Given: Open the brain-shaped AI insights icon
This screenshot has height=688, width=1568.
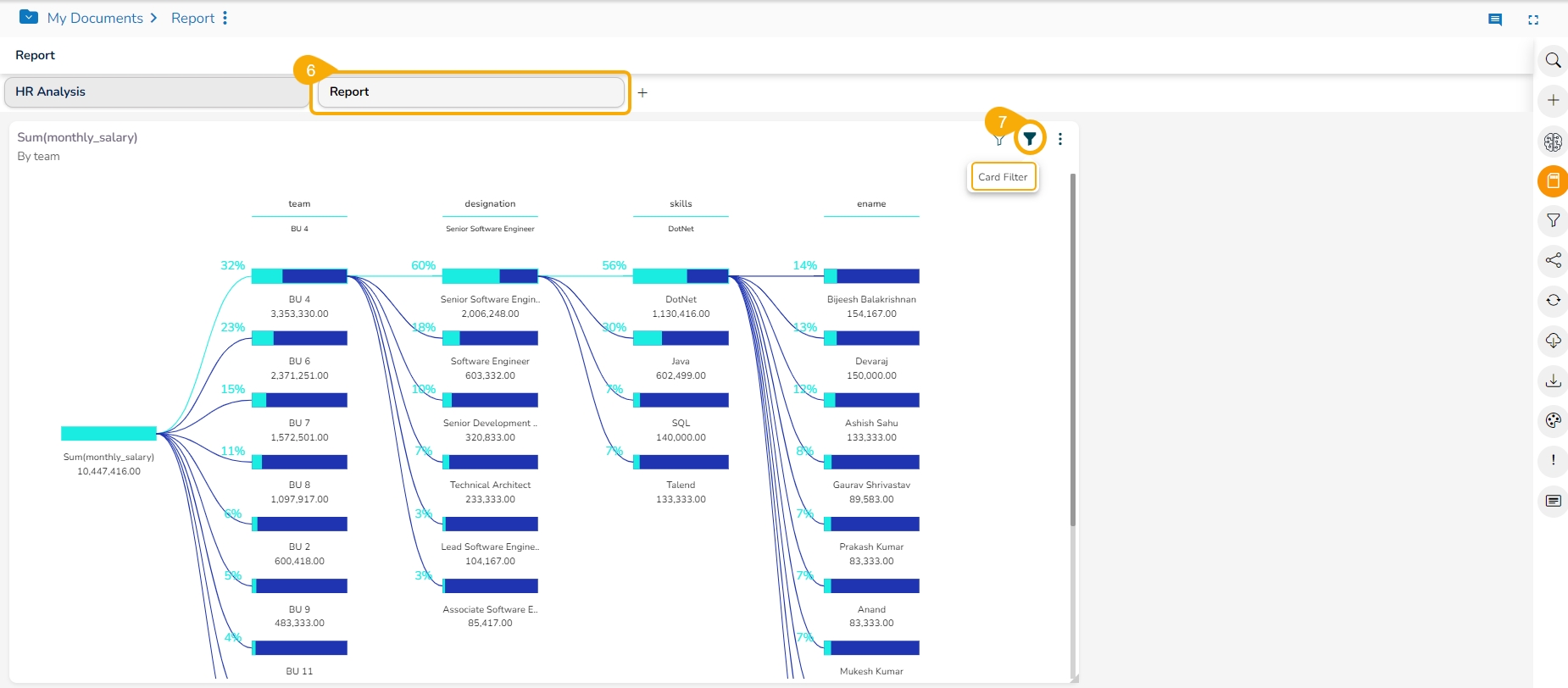Looking at the screenshot, I should [1553, 141].
